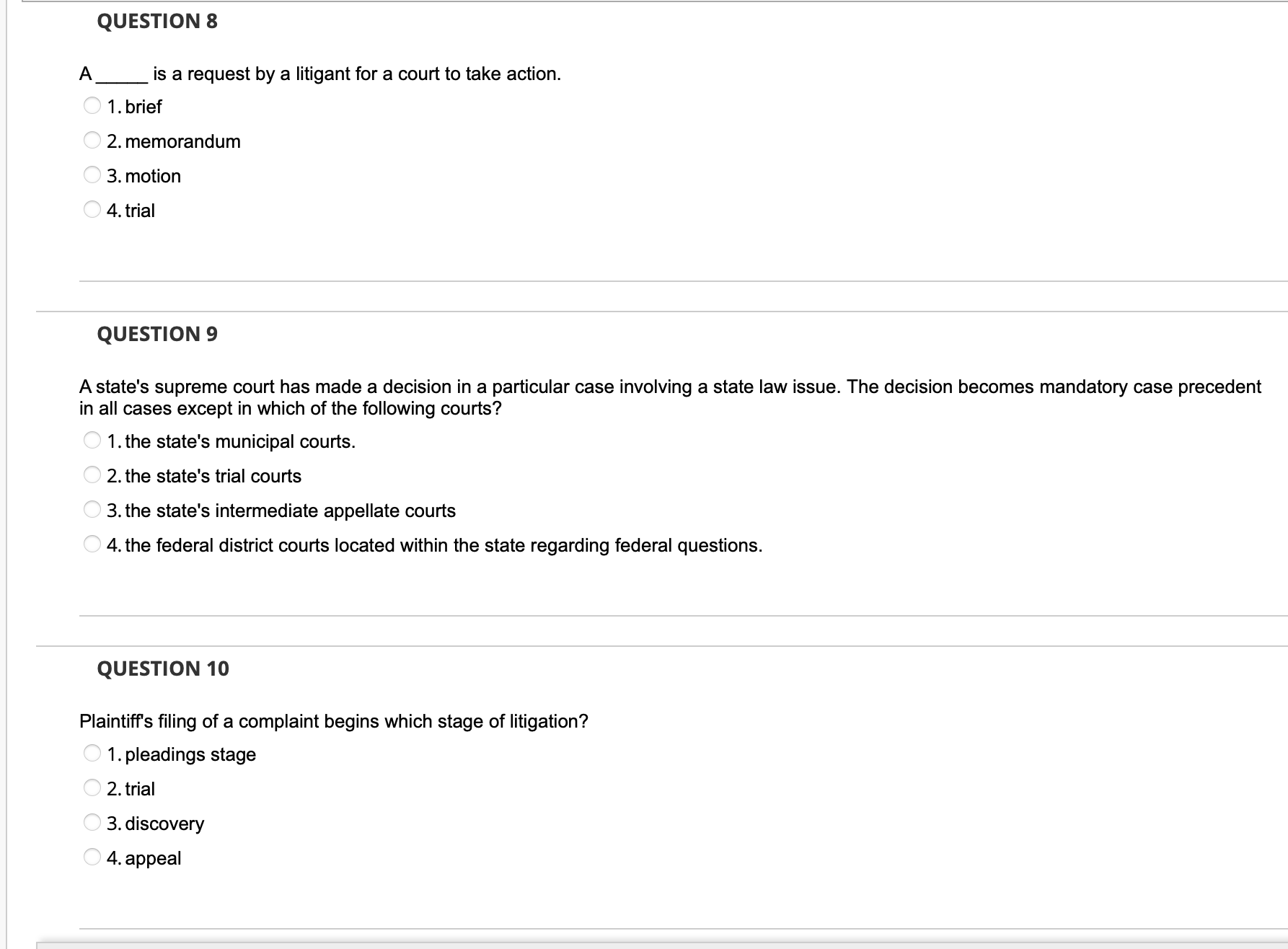Select "1. pleadings stage" for Question 10
This screenshot has height=949, width=1288.
[x=91, y=754]
